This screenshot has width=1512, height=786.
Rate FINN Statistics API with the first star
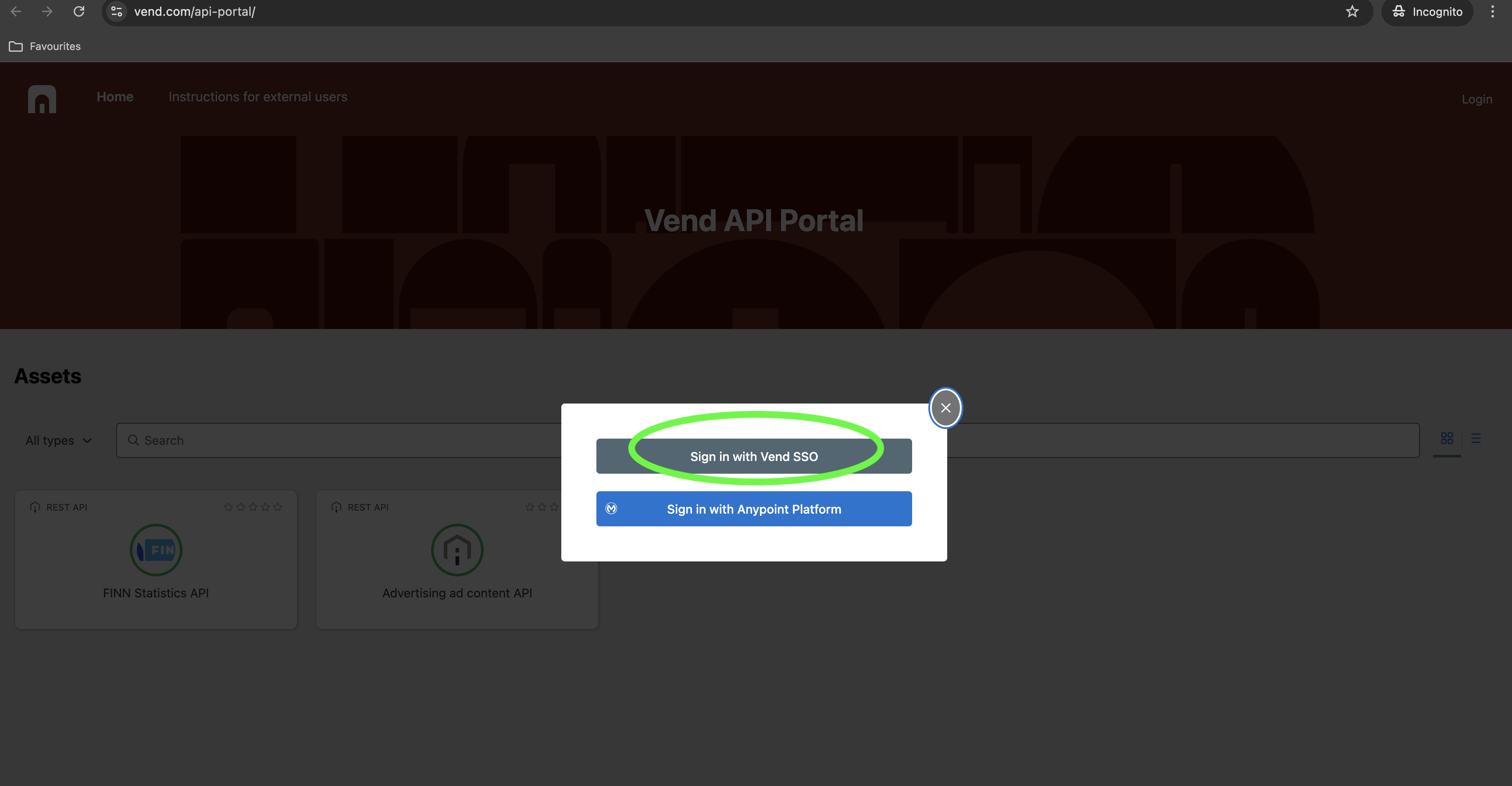[228, 507]
